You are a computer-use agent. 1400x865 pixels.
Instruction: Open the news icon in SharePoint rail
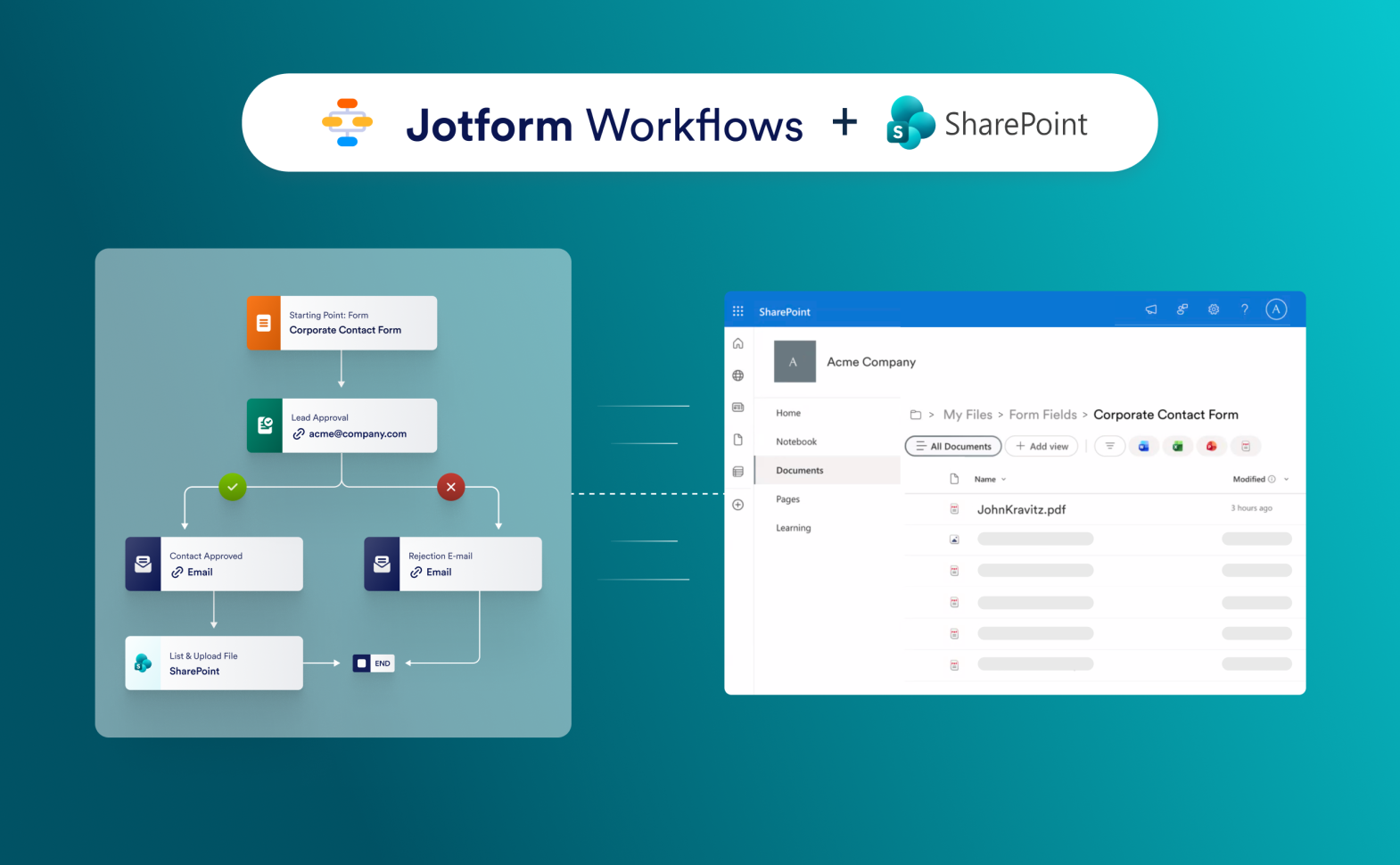737,407
